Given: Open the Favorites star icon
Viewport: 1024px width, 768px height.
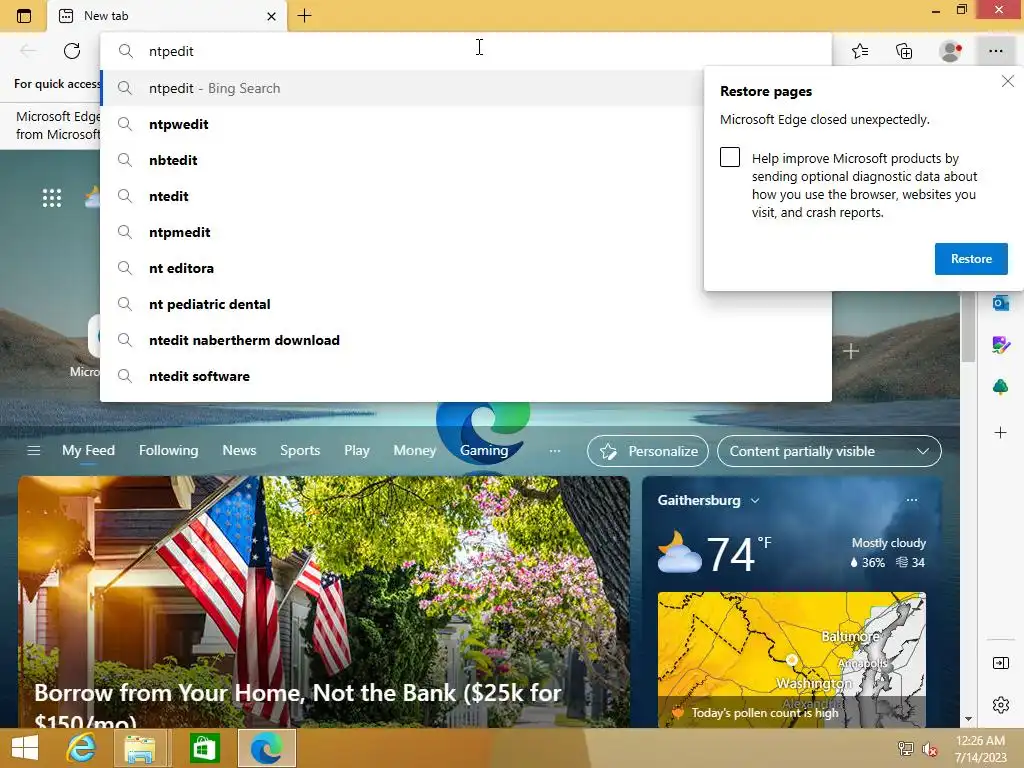Looking at the screenshot, I should coord(860,51).
